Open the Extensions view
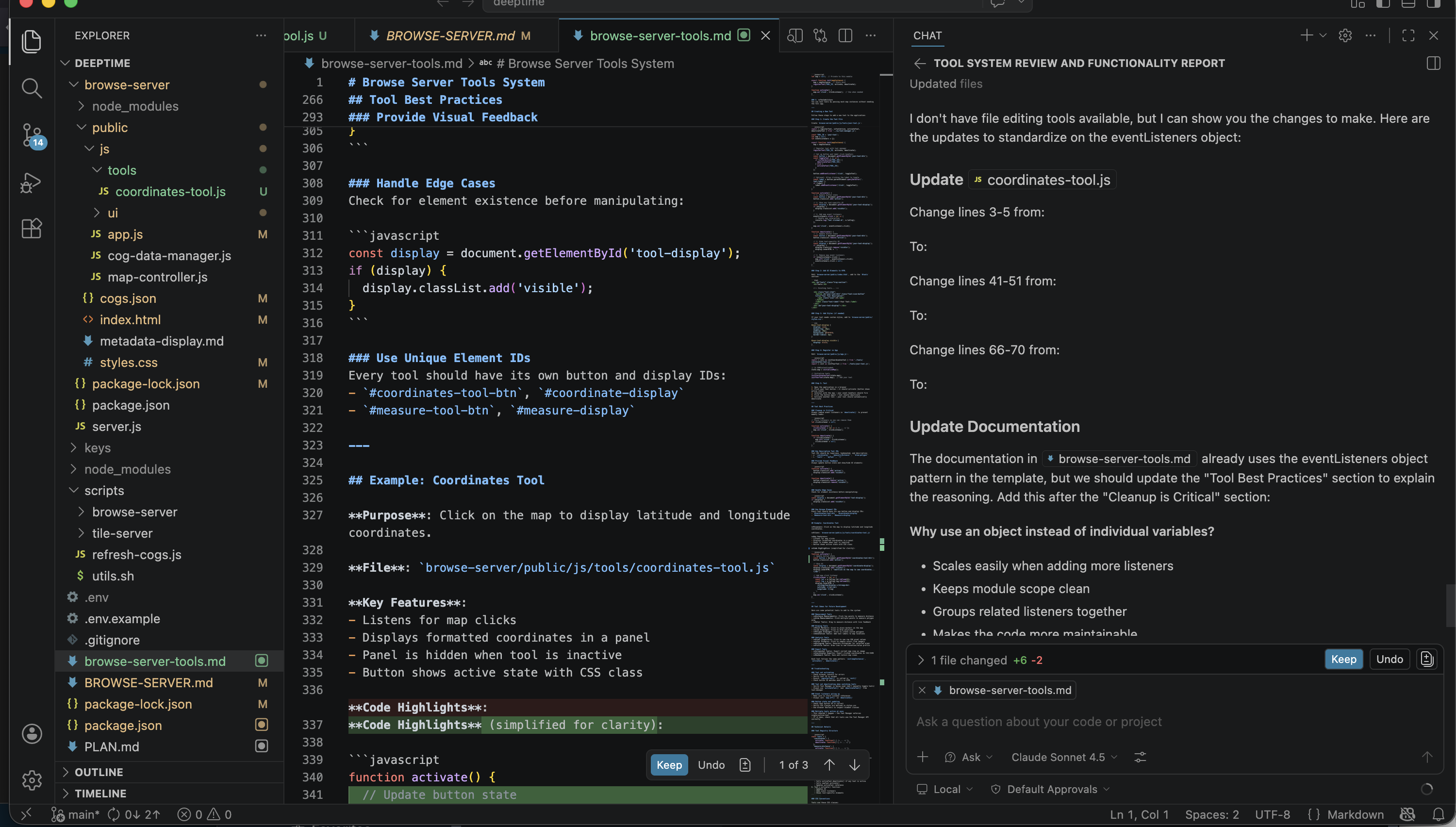This screenshot has width=1456, height=827. (31, 228)
